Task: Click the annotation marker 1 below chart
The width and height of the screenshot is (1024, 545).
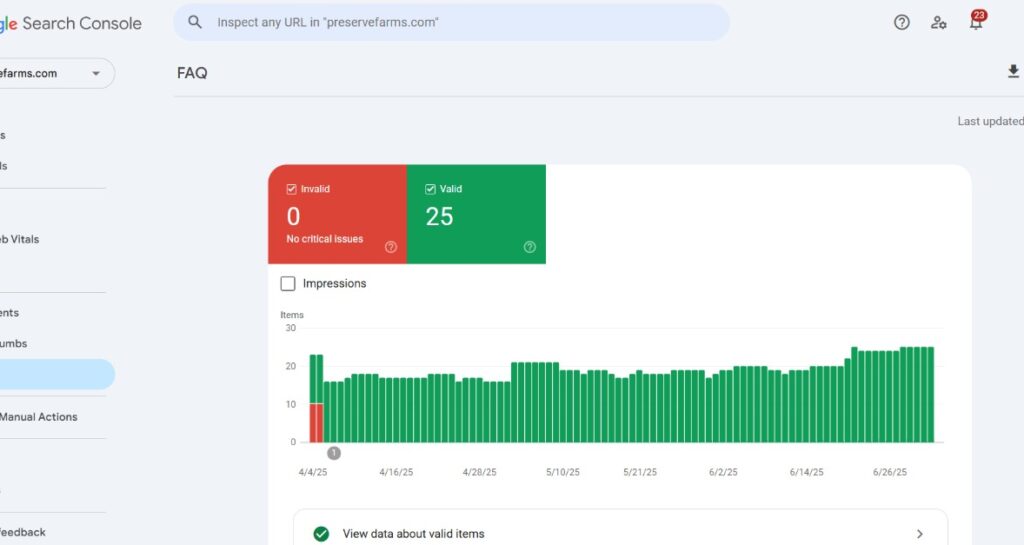Action: (334, 453)
